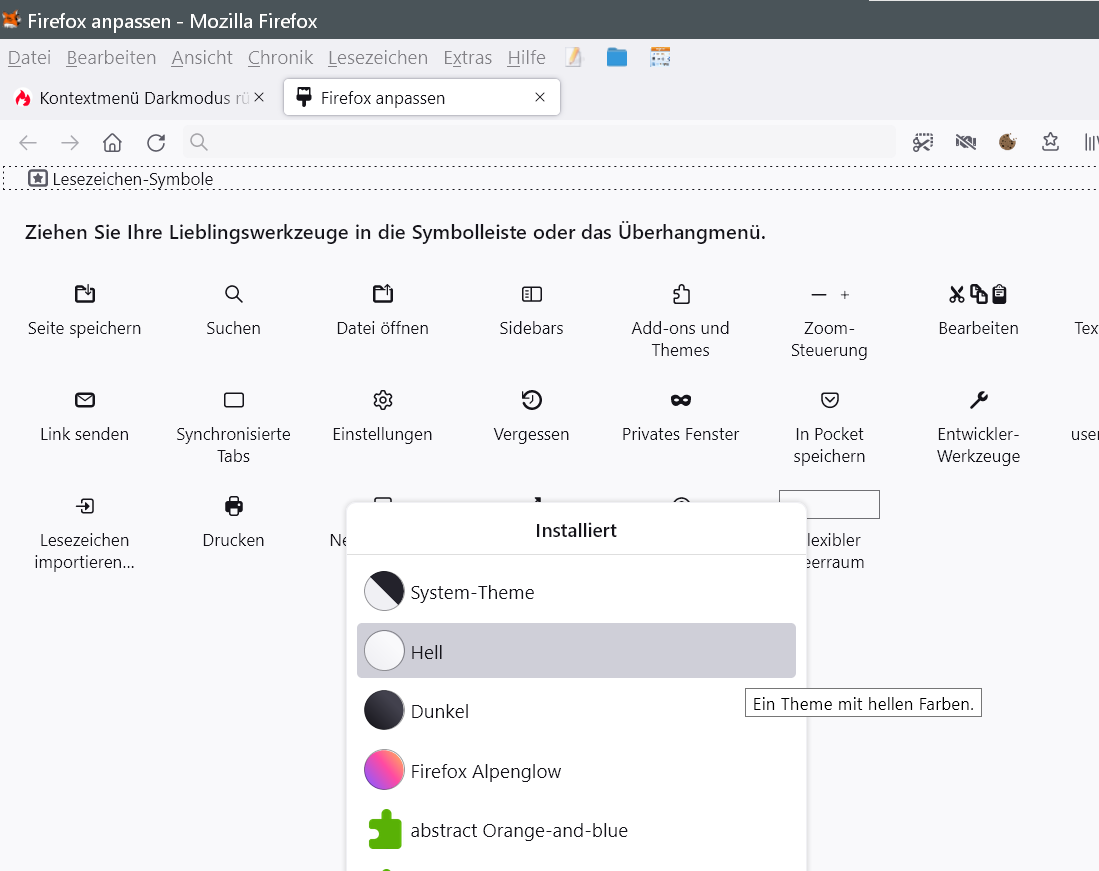Image resolution: width=1099 pixels, height=871 pixels.
Task: Click the In Pocket speichern icon
Action: [x=829, y=400]
